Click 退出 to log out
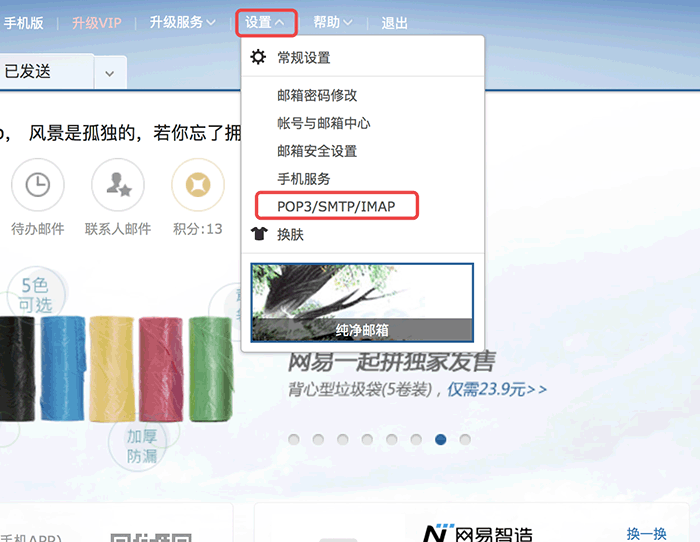Viewport: 700px width, 542px height. [394, 23]
